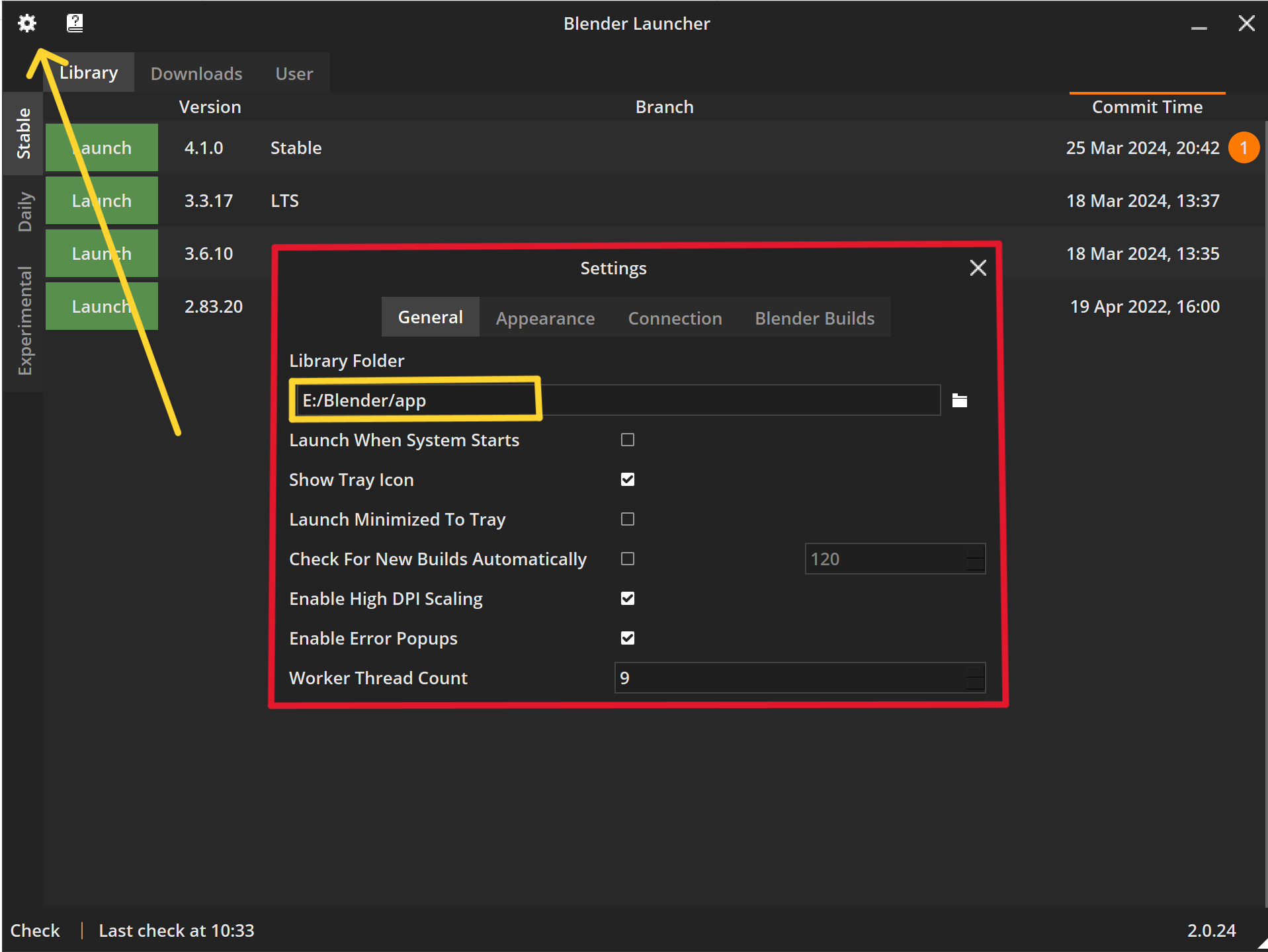This screenshot has width=1268, height=952.
Task: Sort builds by Branch column
Action: (x=665, y=107)
